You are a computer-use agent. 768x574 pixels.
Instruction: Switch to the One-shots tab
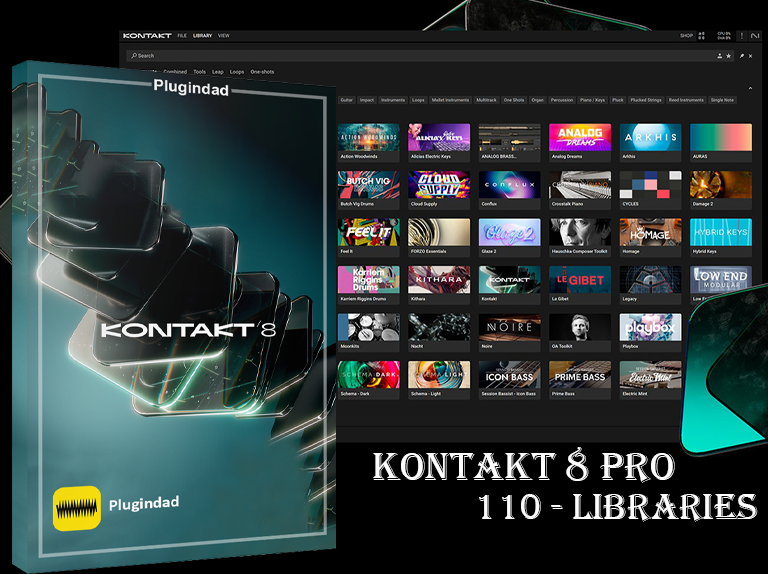click(x=262, y=72)
